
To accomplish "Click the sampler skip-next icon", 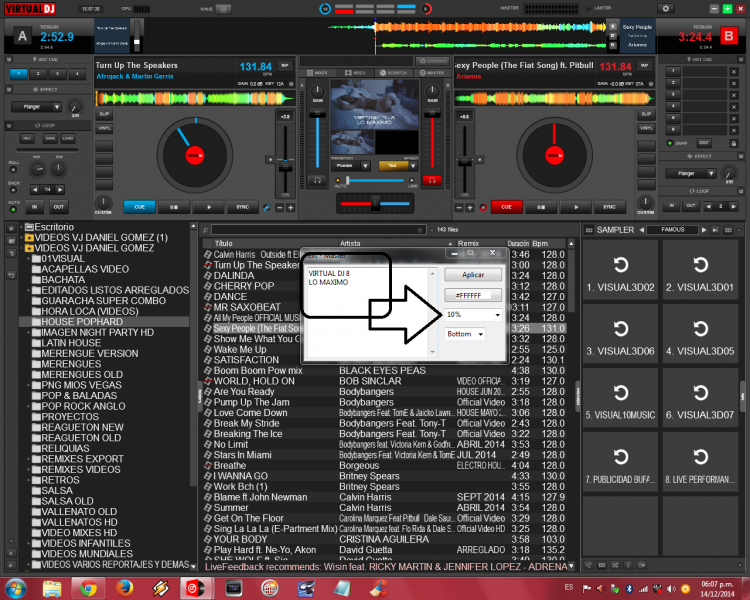I will tap(715, 230).
